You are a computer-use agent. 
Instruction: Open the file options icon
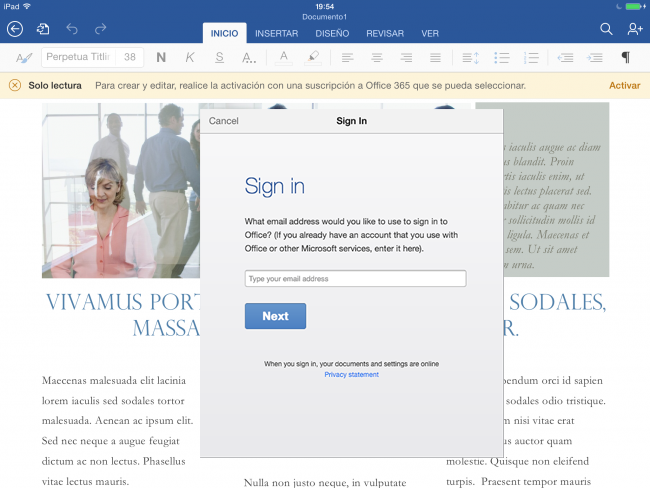click(x=43, y=30)
